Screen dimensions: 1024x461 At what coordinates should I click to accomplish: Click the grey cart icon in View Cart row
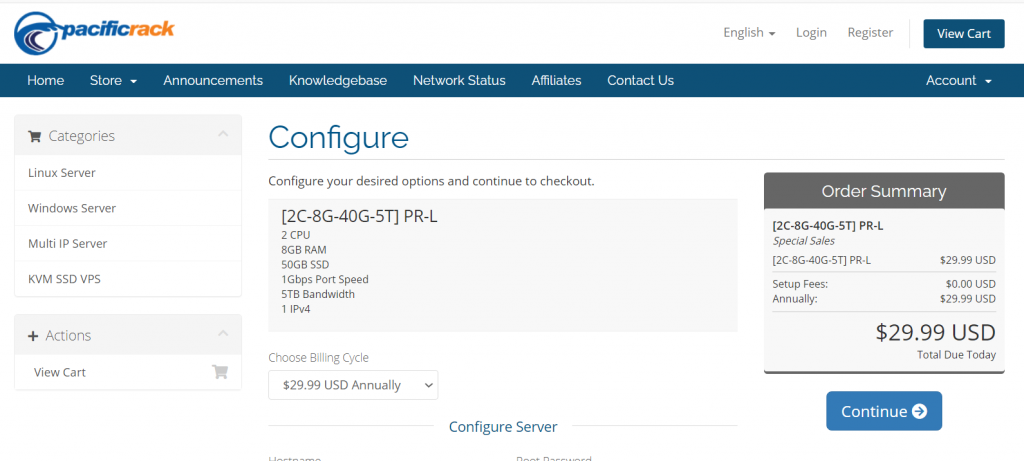tap(220, 372)
